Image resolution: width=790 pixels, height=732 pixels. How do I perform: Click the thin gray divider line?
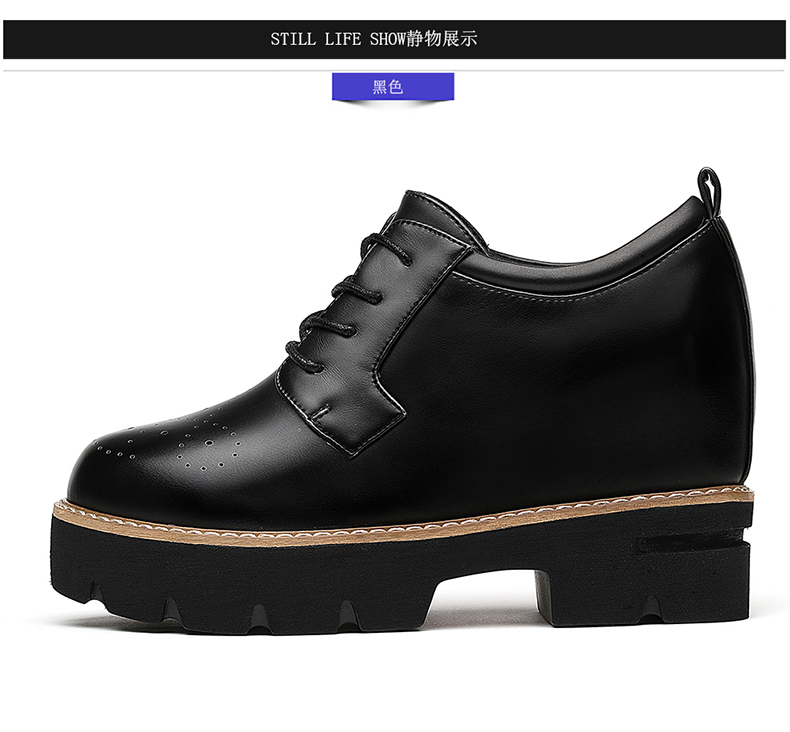click(x=394, y=71)
